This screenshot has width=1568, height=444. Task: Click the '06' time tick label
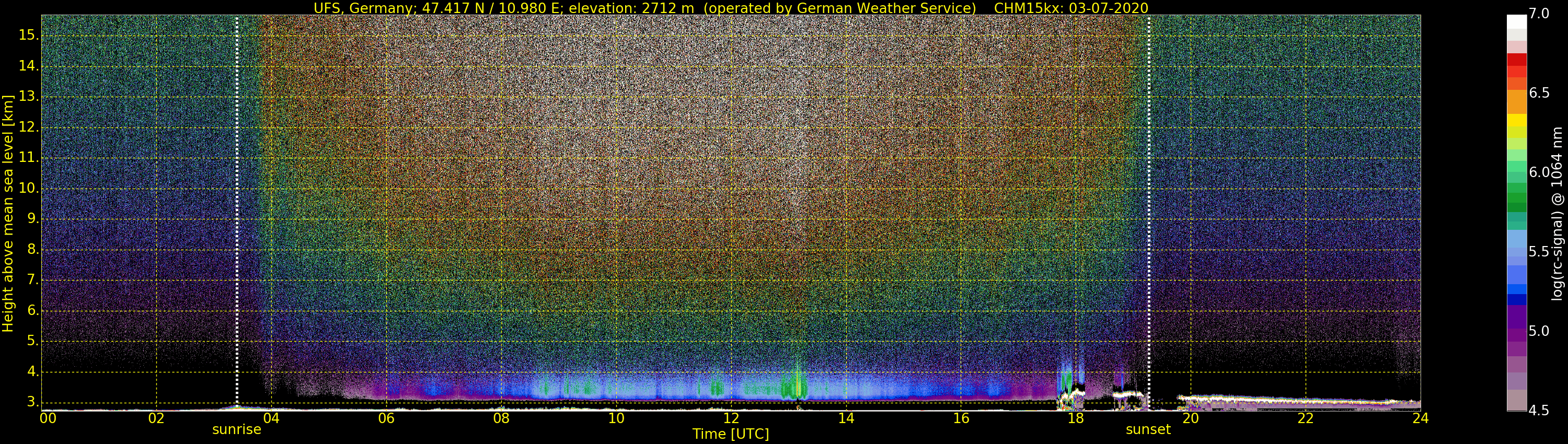pos(387,418)
